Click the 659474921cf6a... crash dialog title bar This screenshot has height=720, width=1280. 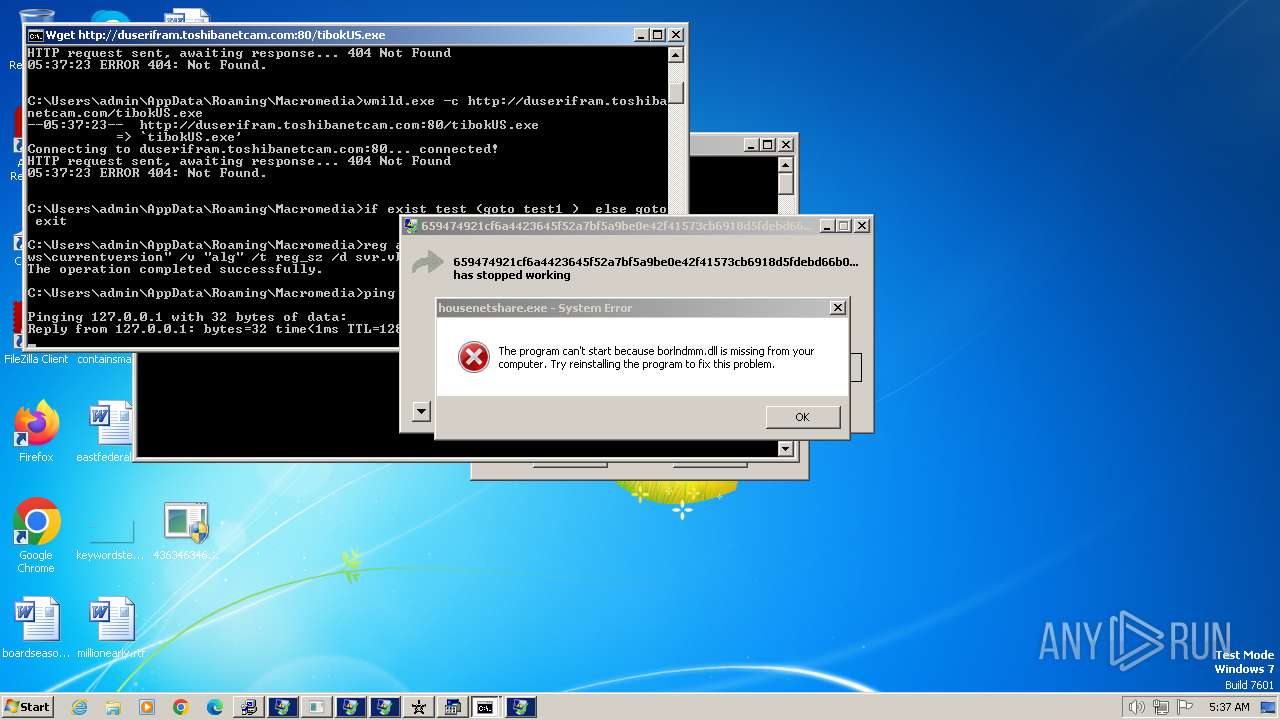636,226
